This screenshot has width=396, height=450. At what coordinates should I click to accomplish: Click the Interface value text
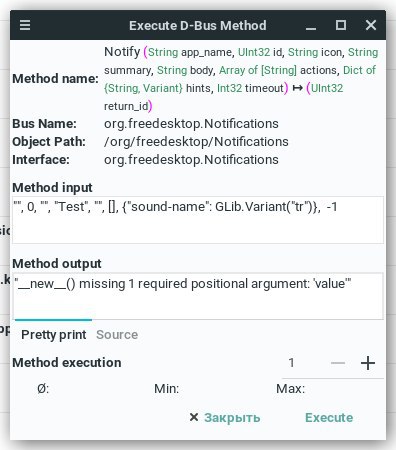coord(191,160)
